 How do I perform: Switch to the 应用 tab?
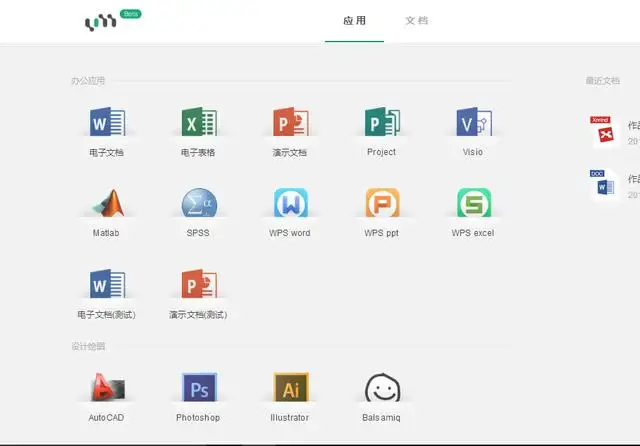click(354, 21)
